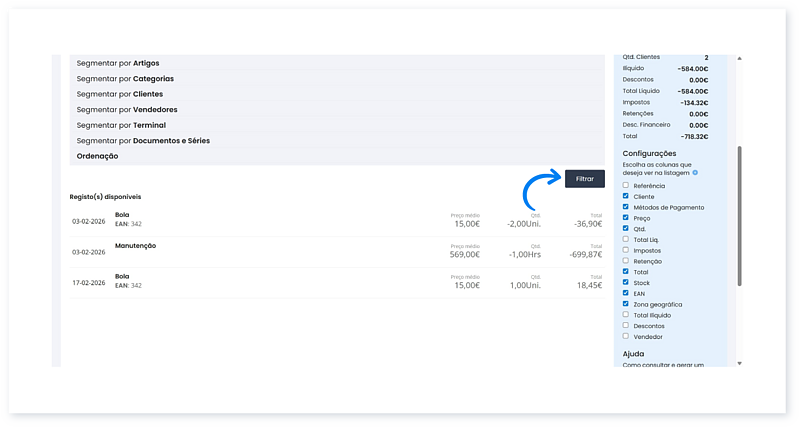Image resolution: width=800 pixels, height=428 pixels.
Task: Click the vertical scrollbar thumb
Action: click(740, 215)
